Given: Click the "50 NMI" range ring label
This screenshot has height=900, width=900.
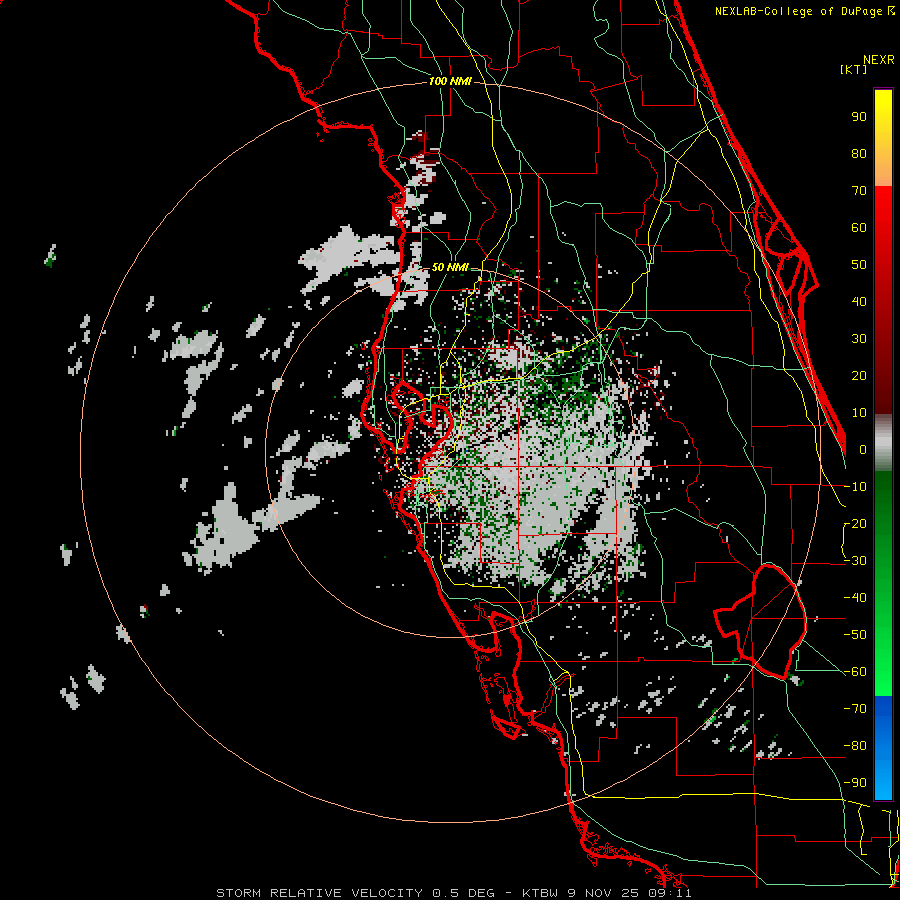Looking at the screenshot, I should tap(450, 267).
